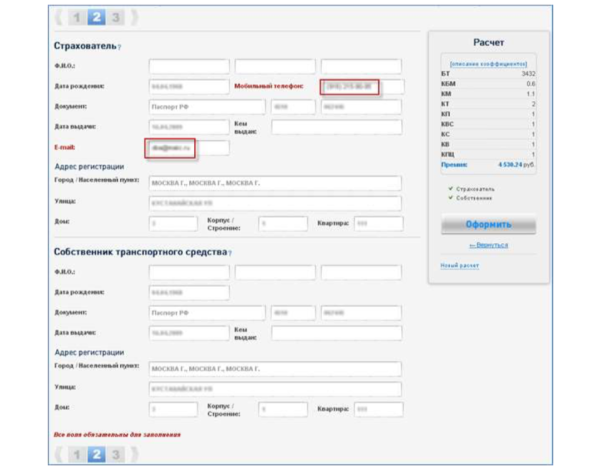600x471 pixels.
Task: Click the Страхователь checkmark in Расчет panel
Action: [452, 188]
